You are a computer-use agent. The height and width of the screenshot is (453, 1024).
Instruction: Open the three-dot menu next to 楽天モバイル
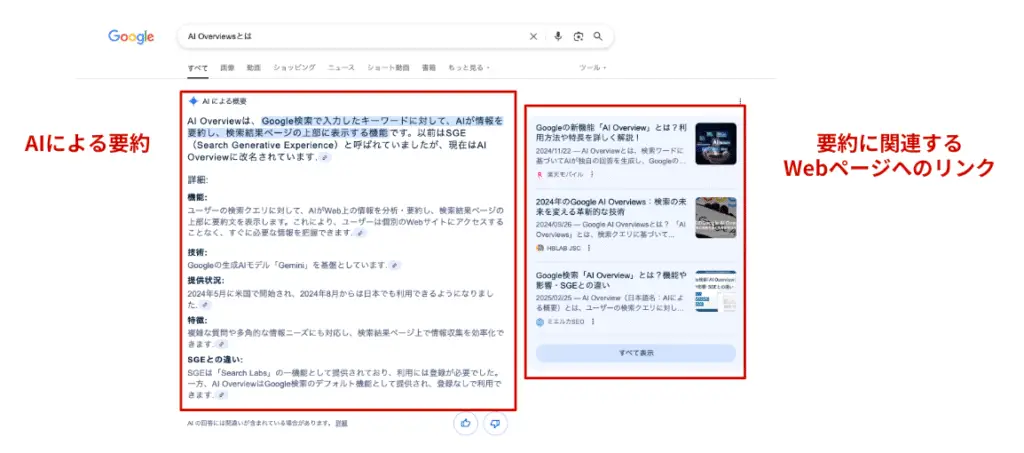point(592,174)
